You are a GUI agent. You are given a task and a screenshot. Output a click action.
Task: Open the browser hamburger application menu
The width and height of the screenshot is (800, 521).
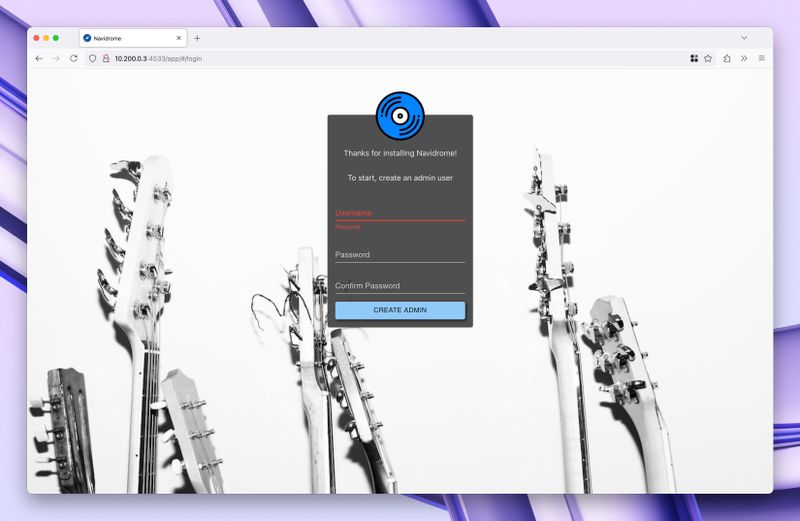click(761, 58)
